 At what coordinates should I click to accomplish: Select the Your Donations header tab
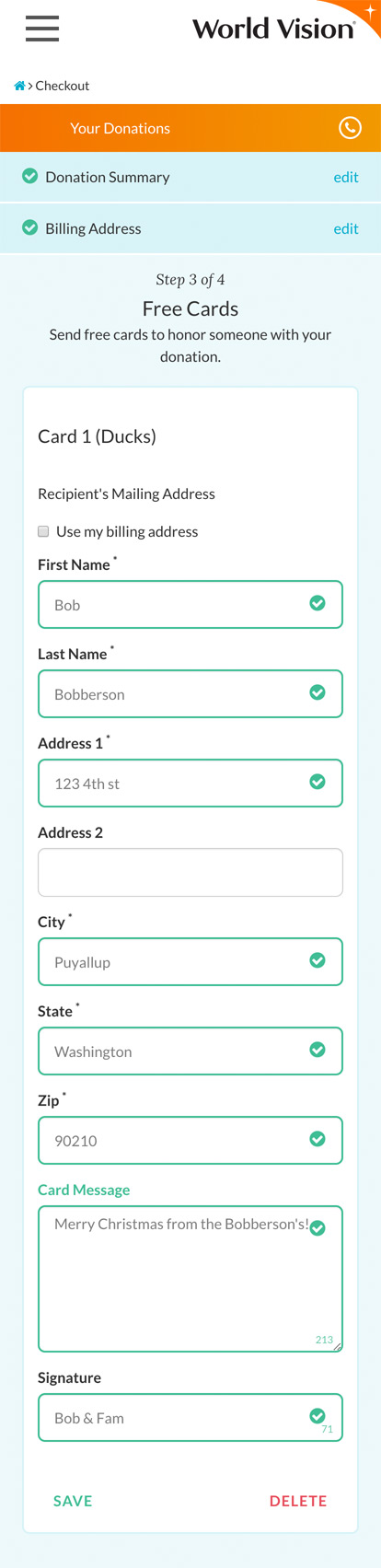190,128
